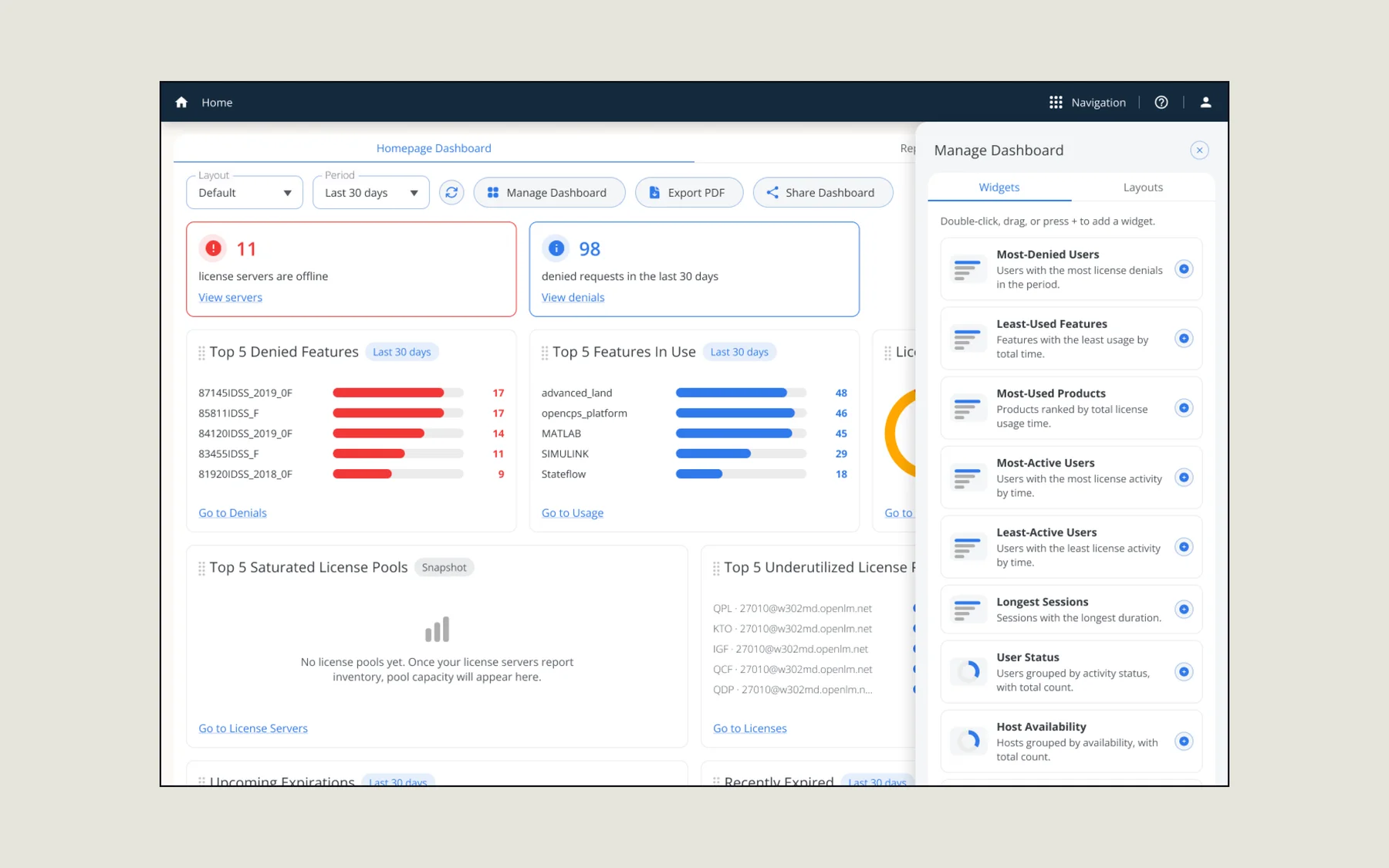
Task: Expand the Period dropdown showing Last 30 days
Action: click(x=371, y=192)
